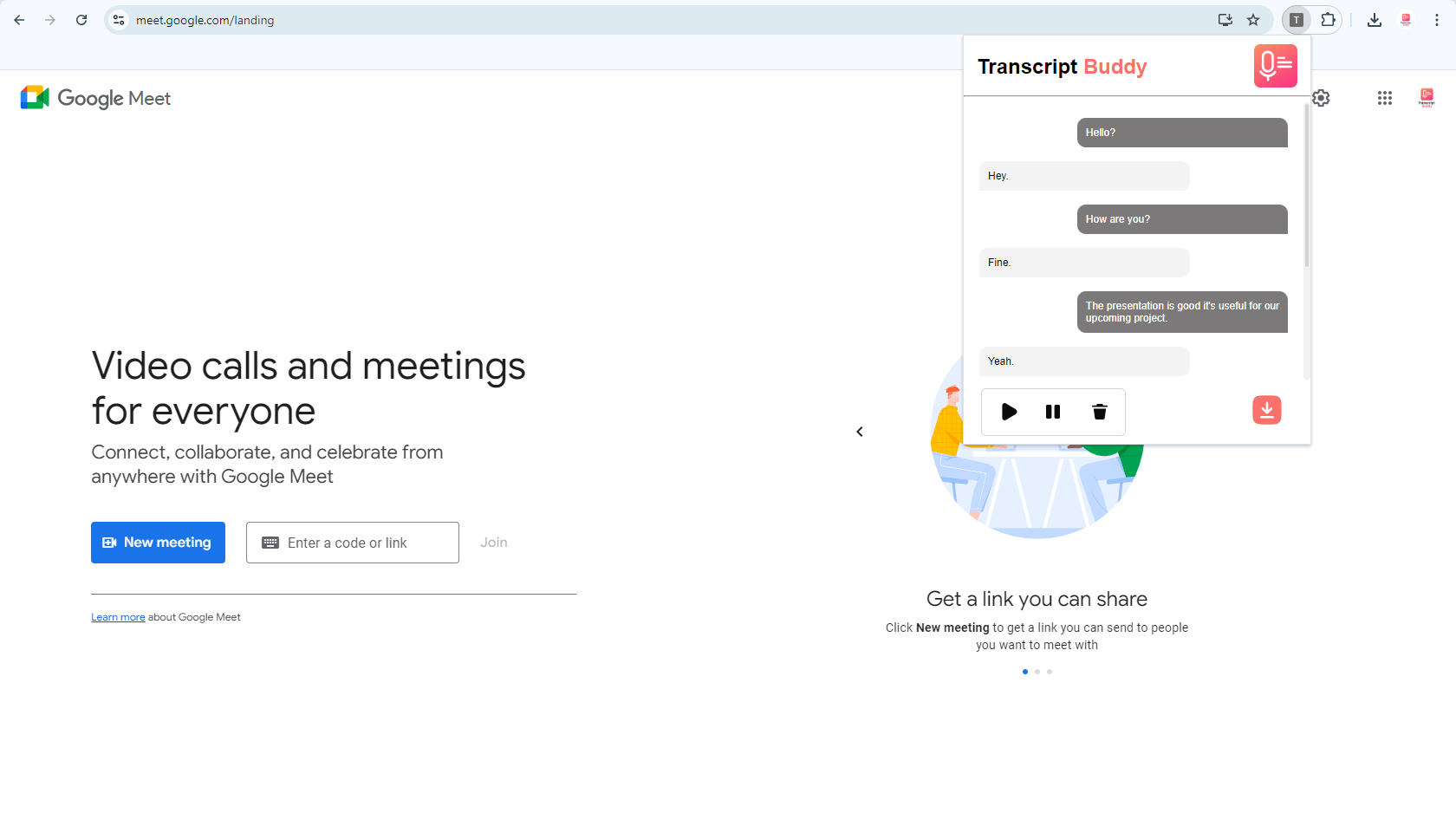Screen dimensions: 1456x839
Task: Click the Enter a code or link field
Action: click(x=353, y=543)
